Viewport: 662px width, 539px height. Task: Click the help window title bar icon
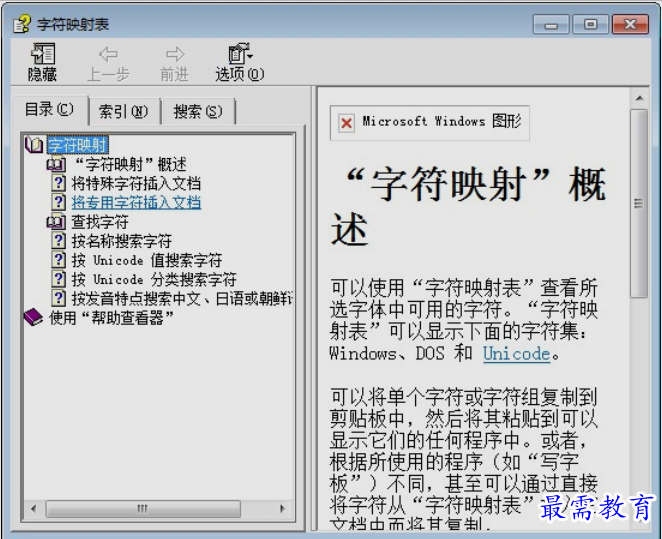pos(22,24)
